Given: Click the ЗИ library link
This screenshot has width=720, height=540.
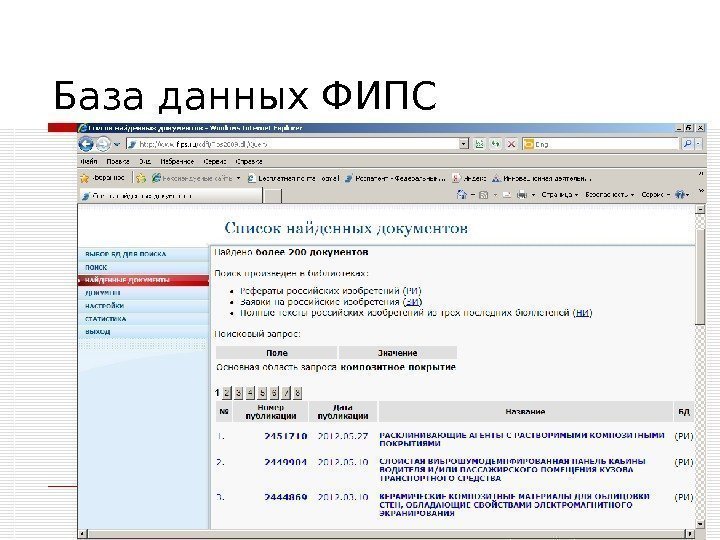Looking at the screenshot, I should point(412,302).
